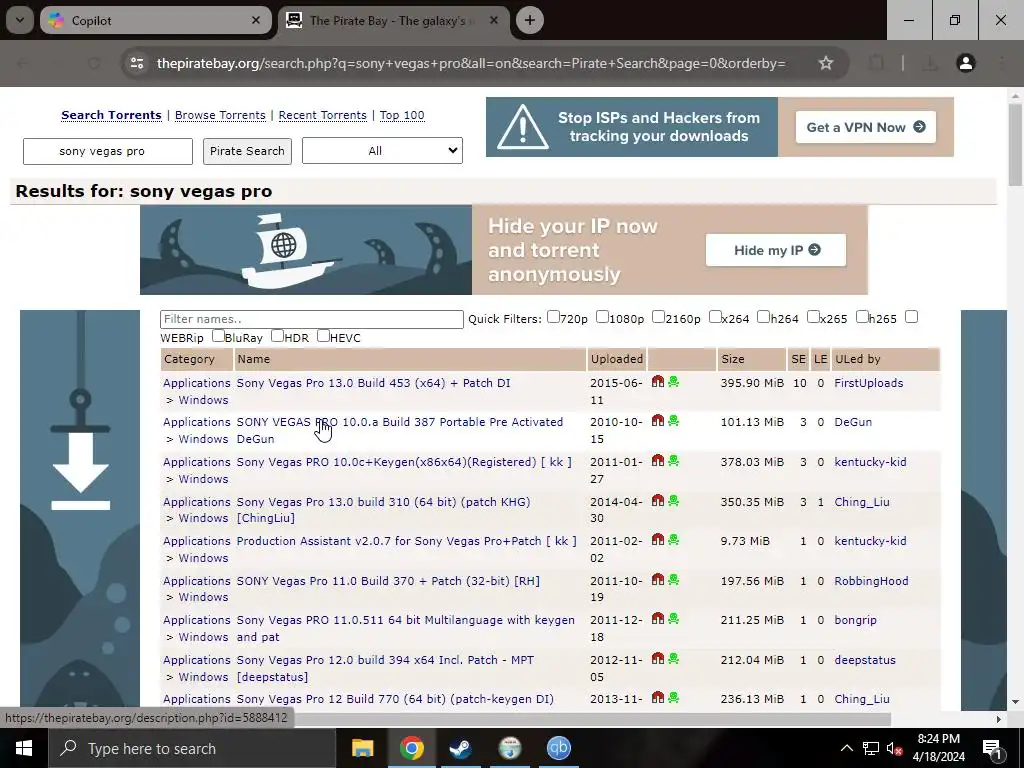Screen dimensions: 1024x768
Task: Open Production Assistant v2.0.7 torrent link
Action: tap(406, 541)
